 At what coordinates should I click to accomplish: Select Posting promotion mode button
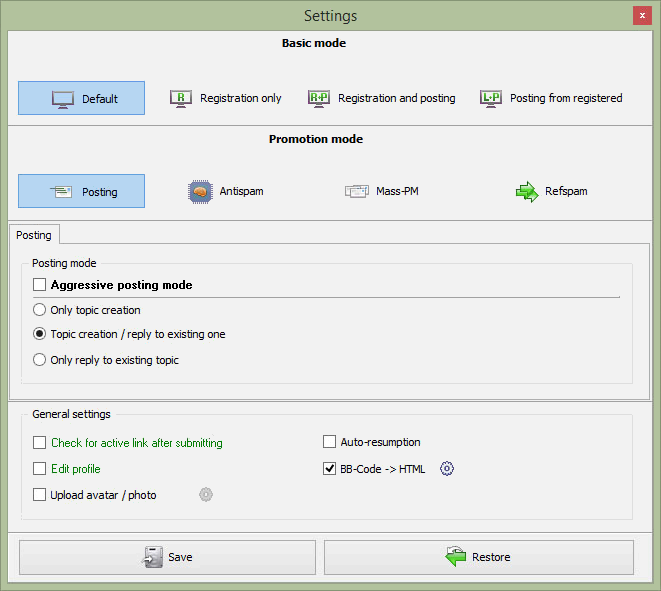(x=81, y=191)
